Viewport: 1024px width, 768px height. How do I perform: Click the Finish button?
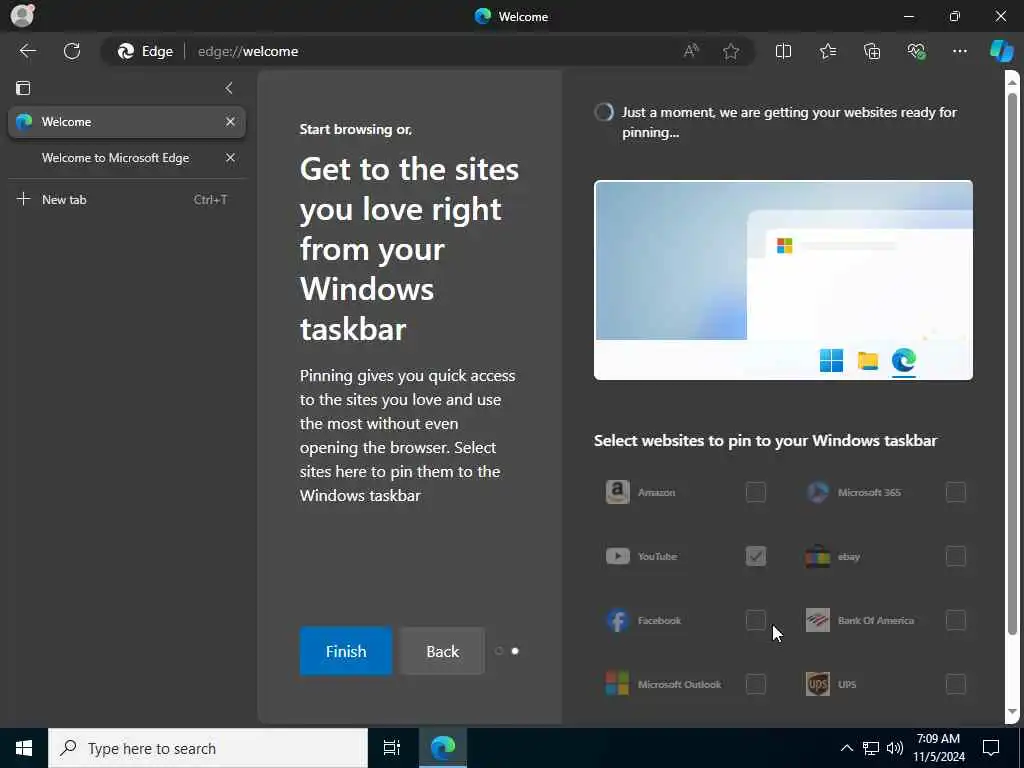pyautogui.click(x=346, y=651)
